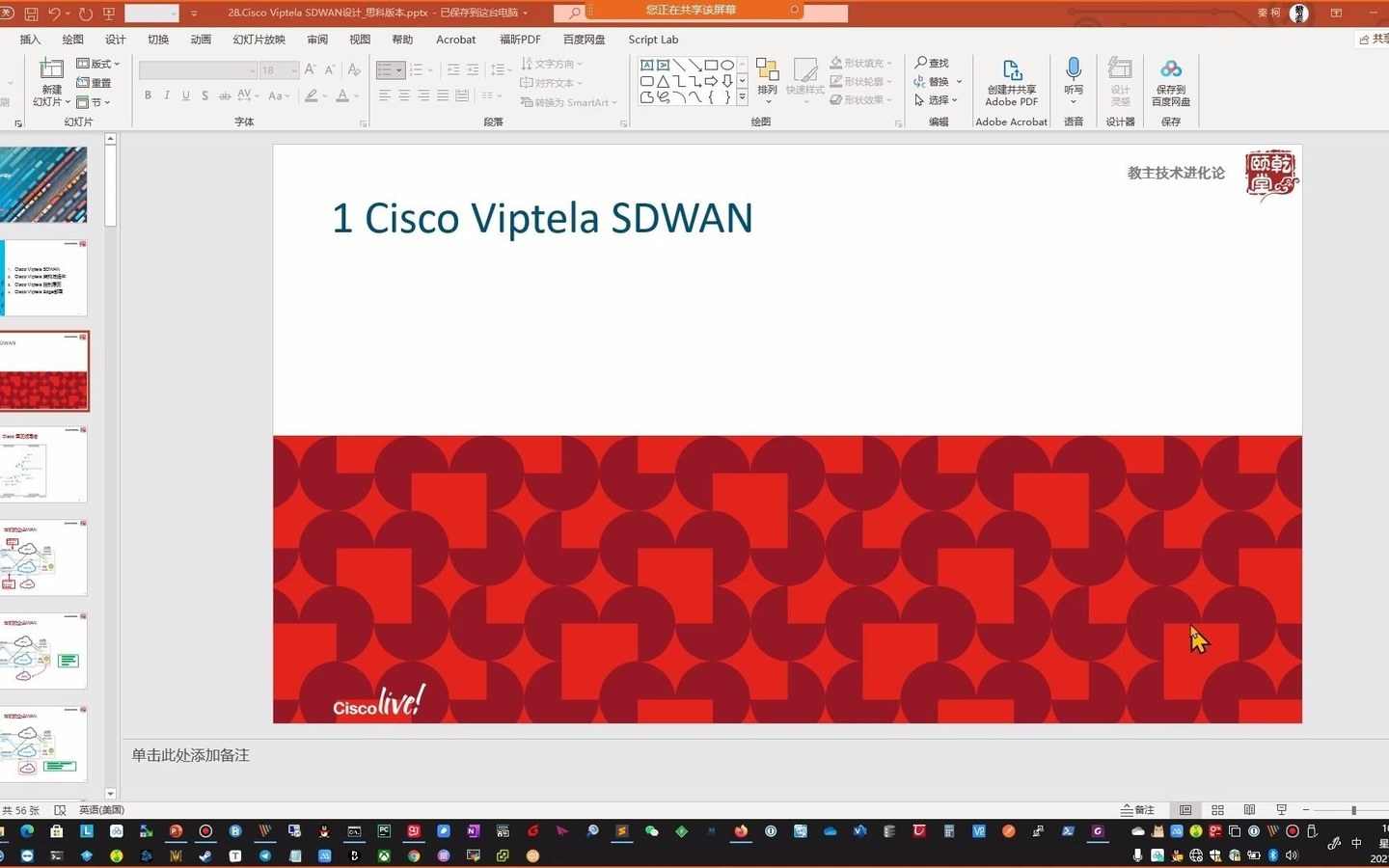Open the Script Lab ribbon tab
Viewport: 1389px width, 868px height.
[653, 40]
